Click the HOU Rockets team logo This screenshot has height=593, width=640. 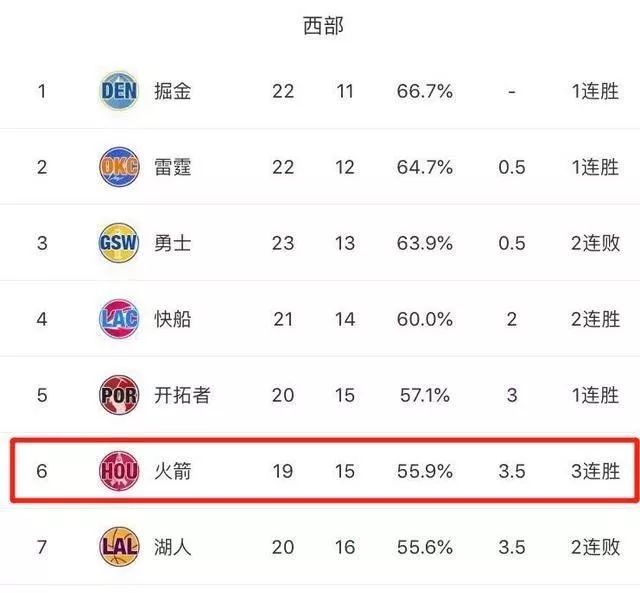click(119, 471)
